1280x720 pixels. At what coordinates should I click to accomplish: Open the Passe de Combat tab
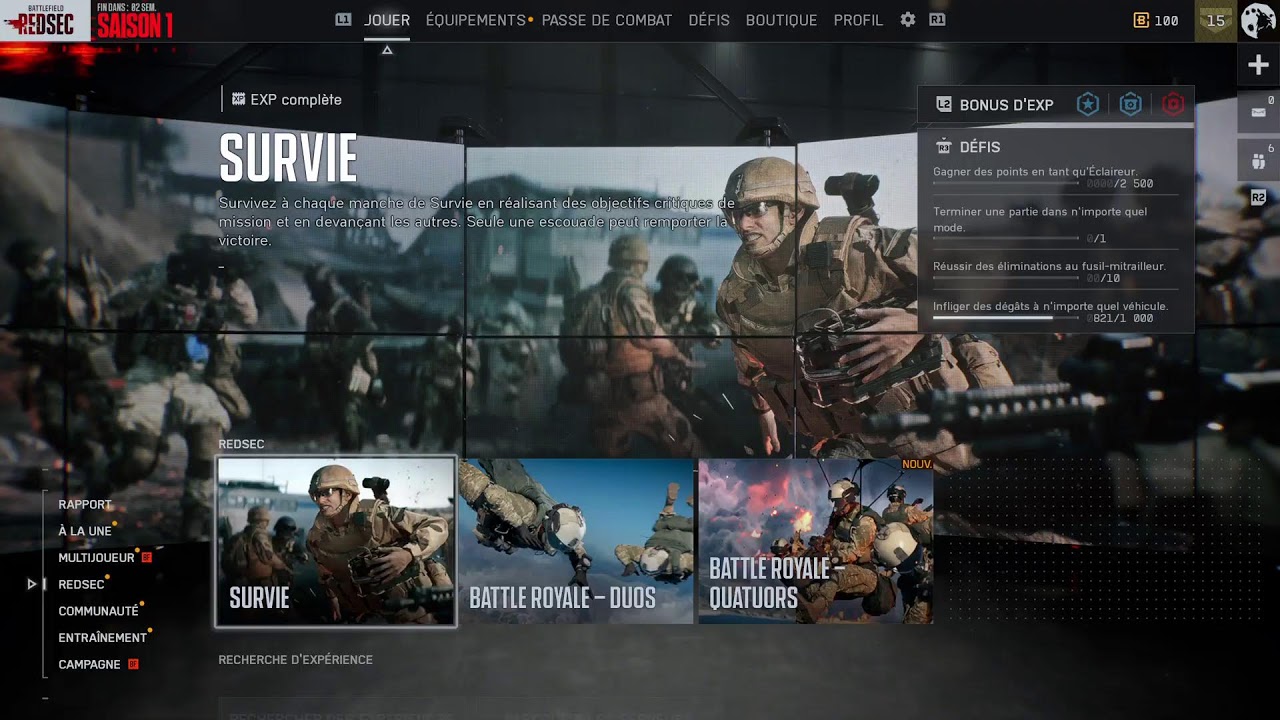[607, 20]
